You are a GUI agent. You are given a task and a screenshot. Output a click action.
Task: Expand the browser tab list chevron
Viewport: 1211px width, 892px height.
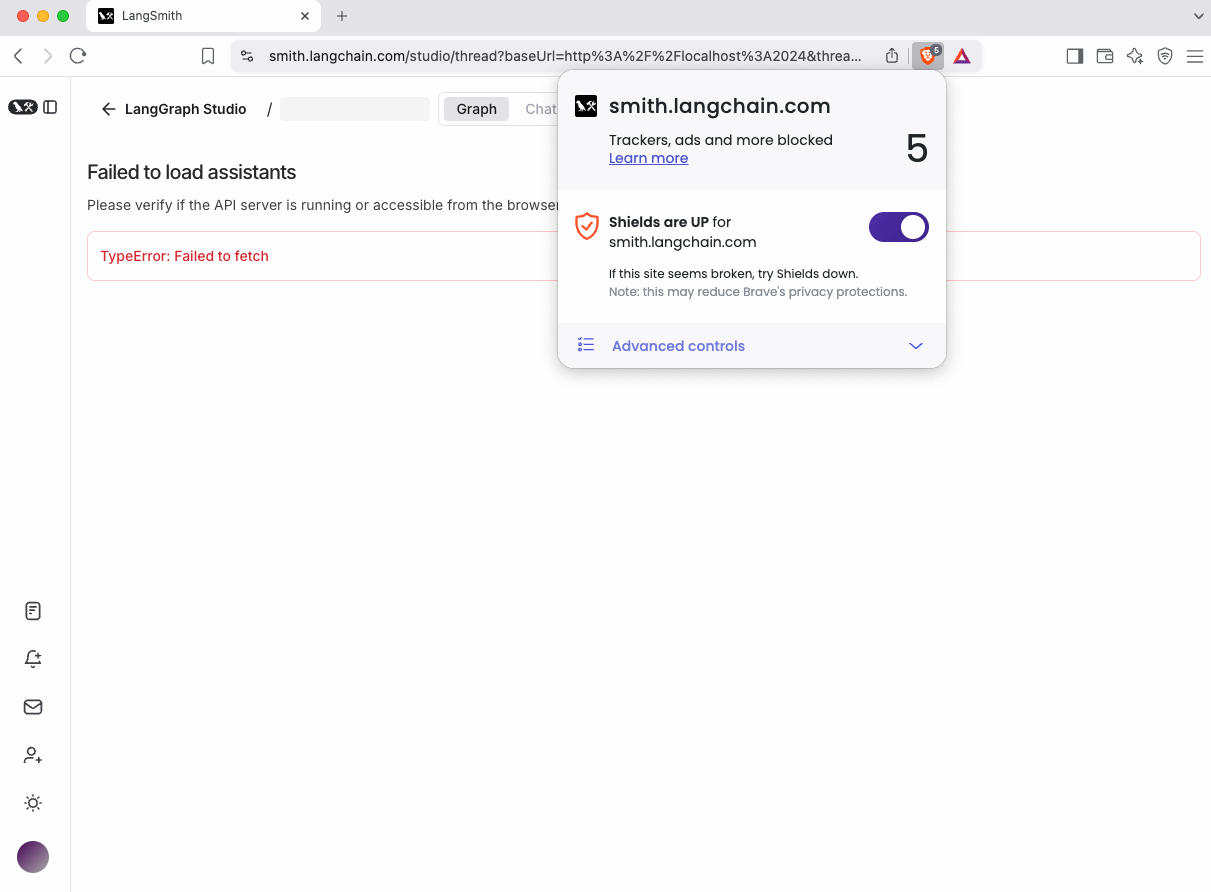(1198, 16)
